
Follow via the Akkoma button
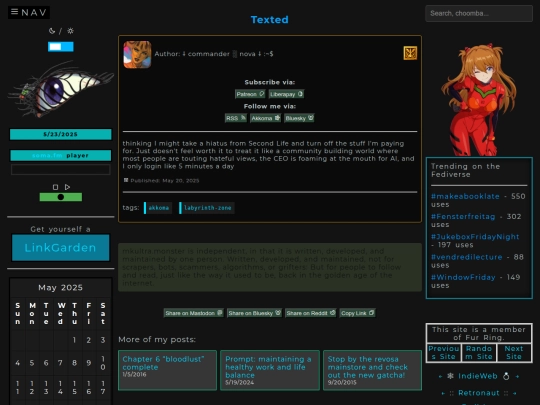266,118
